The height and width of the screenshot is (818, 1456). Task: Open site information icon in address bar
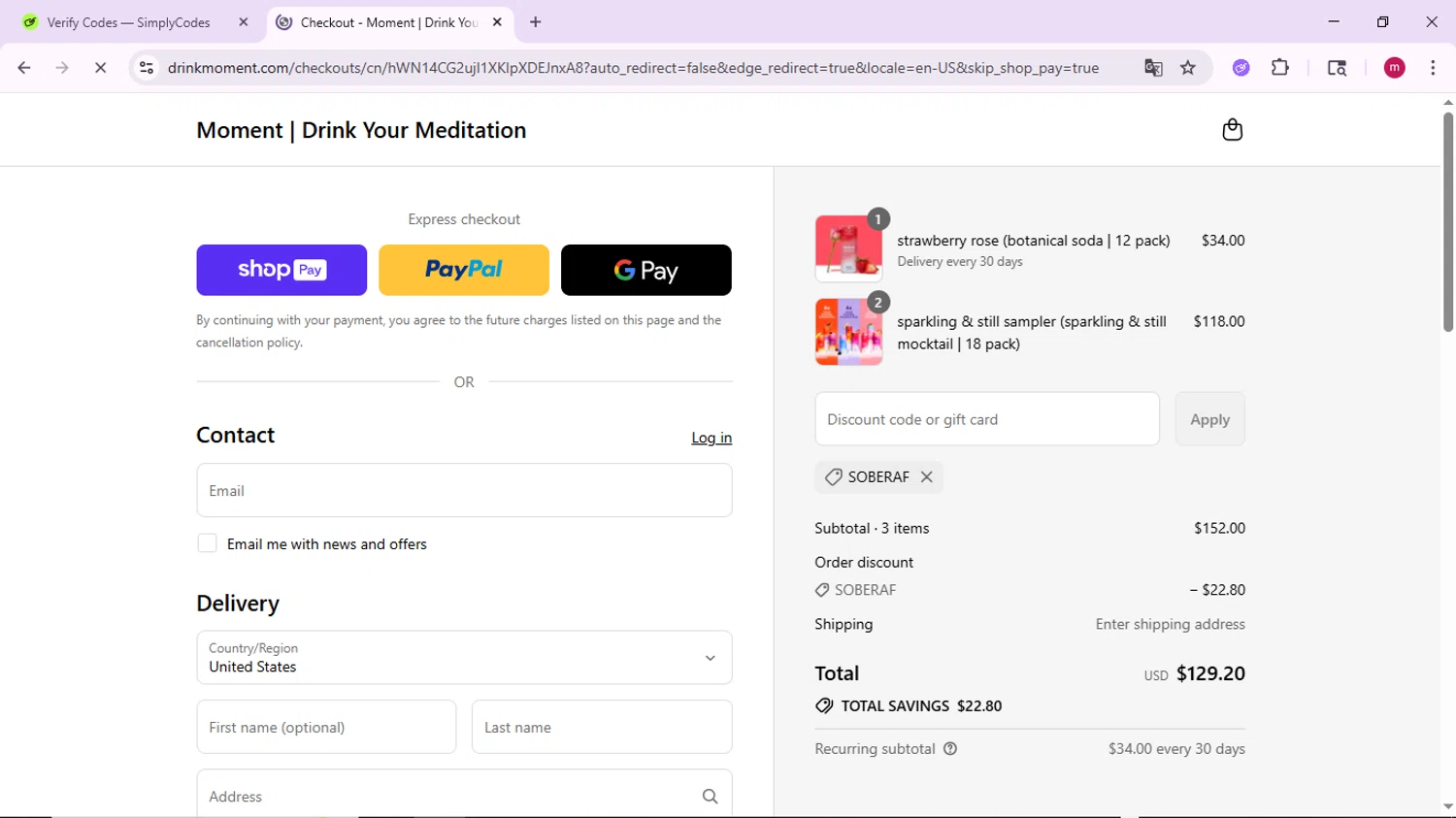147,68
